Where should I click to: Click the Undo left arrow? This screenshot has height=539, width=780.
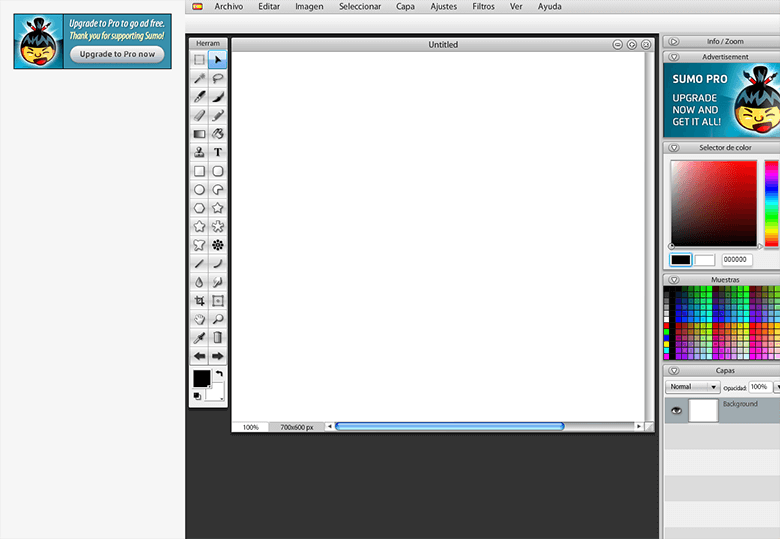[x=199, y=356]
